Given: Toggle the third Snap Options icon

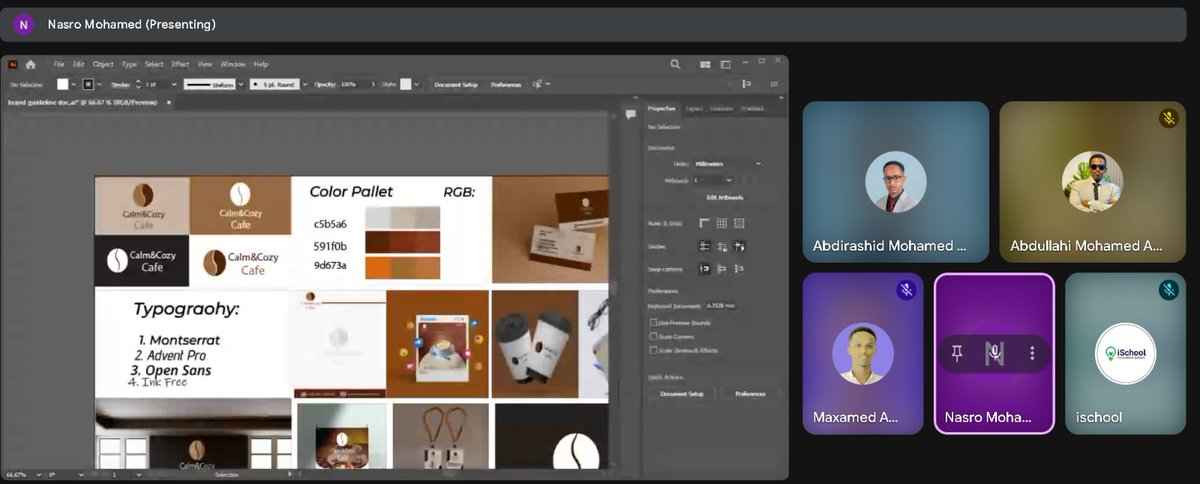Looking at the screenshot, I should [x=740, y=268].
